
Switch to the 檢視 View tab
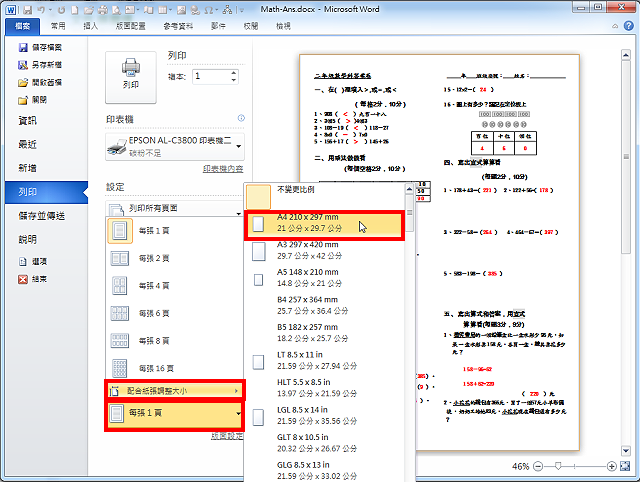click(x=284, y=27)
